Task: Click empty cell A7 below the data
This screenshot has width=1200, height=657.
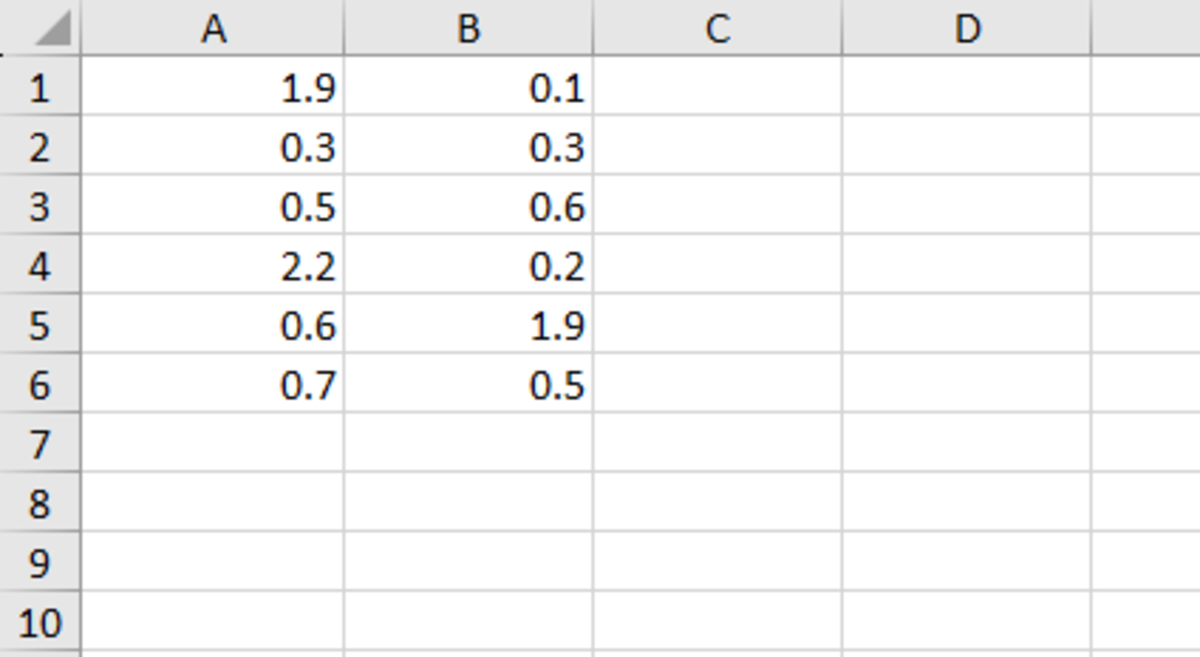Action: tap(213, 444)
